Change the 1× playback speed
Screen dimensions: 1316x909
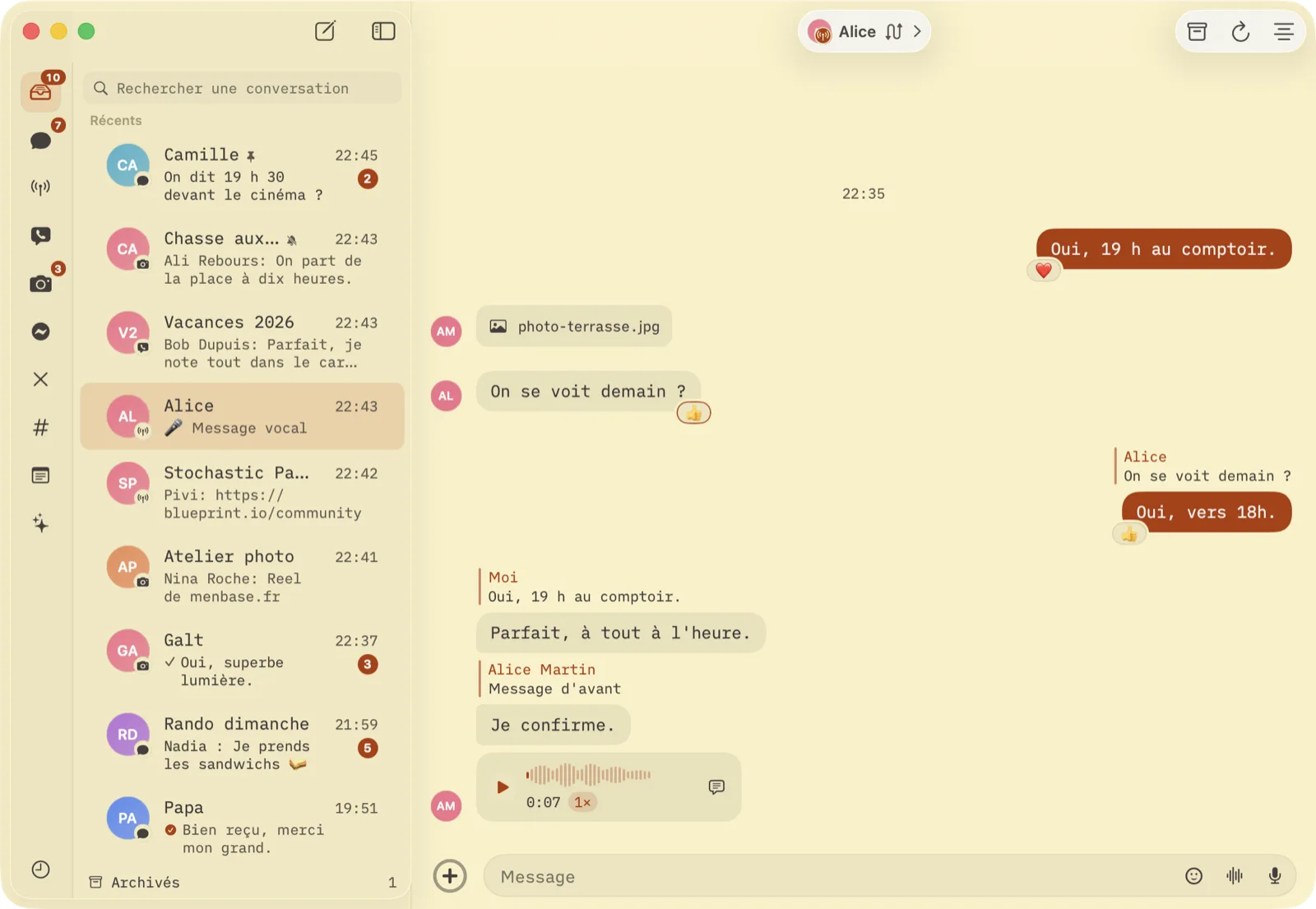582,802
